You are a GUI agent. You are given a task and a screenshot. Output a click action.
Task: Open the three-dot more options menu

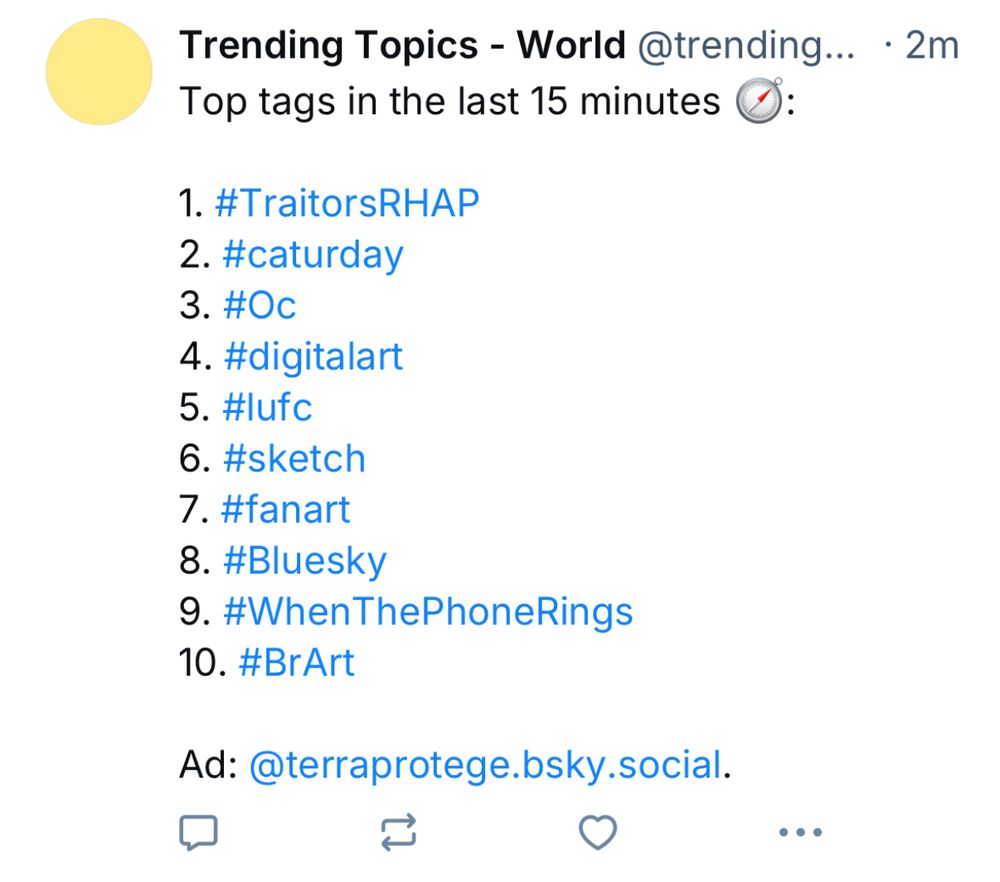click(x=800, y=832)
